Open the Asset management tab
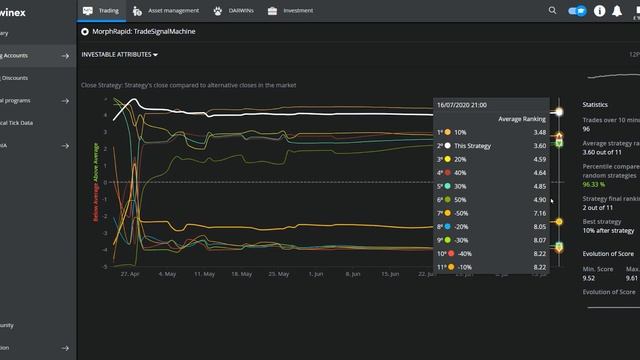The width and height of the screenshot is (640, 360). point(166,11)
